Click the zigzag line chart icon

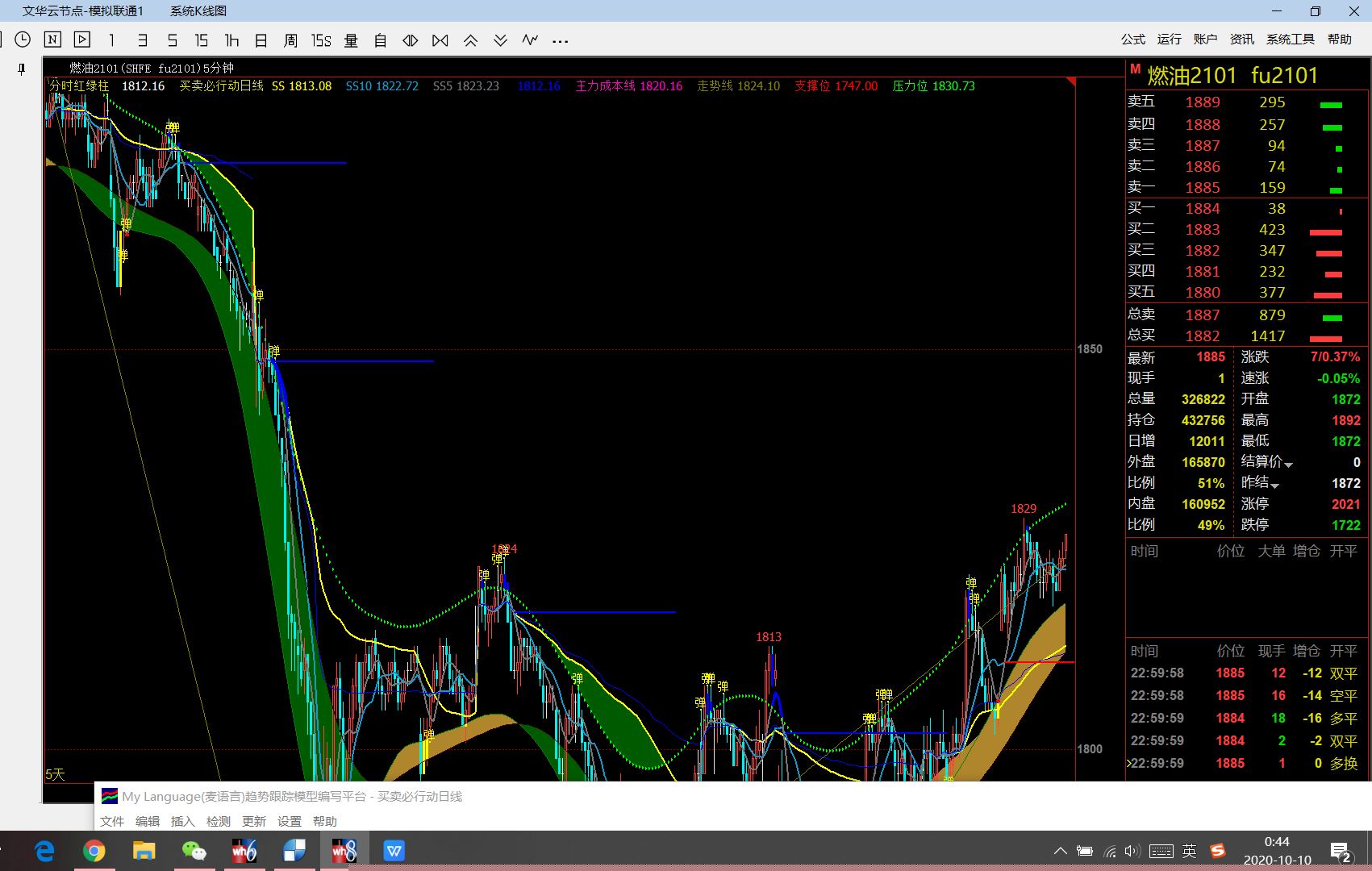[530, 40]
